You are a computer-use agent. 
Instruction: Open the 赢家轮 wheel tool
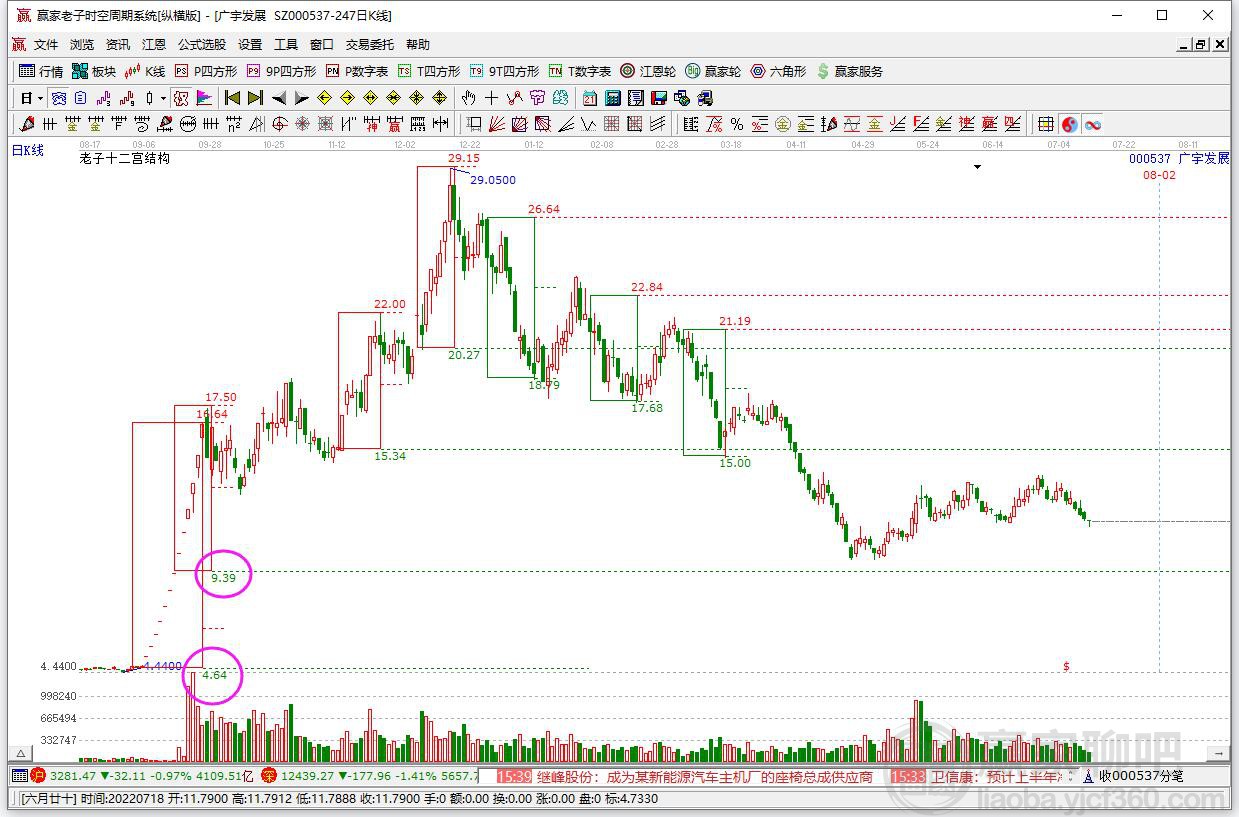[x=713, y=71]
